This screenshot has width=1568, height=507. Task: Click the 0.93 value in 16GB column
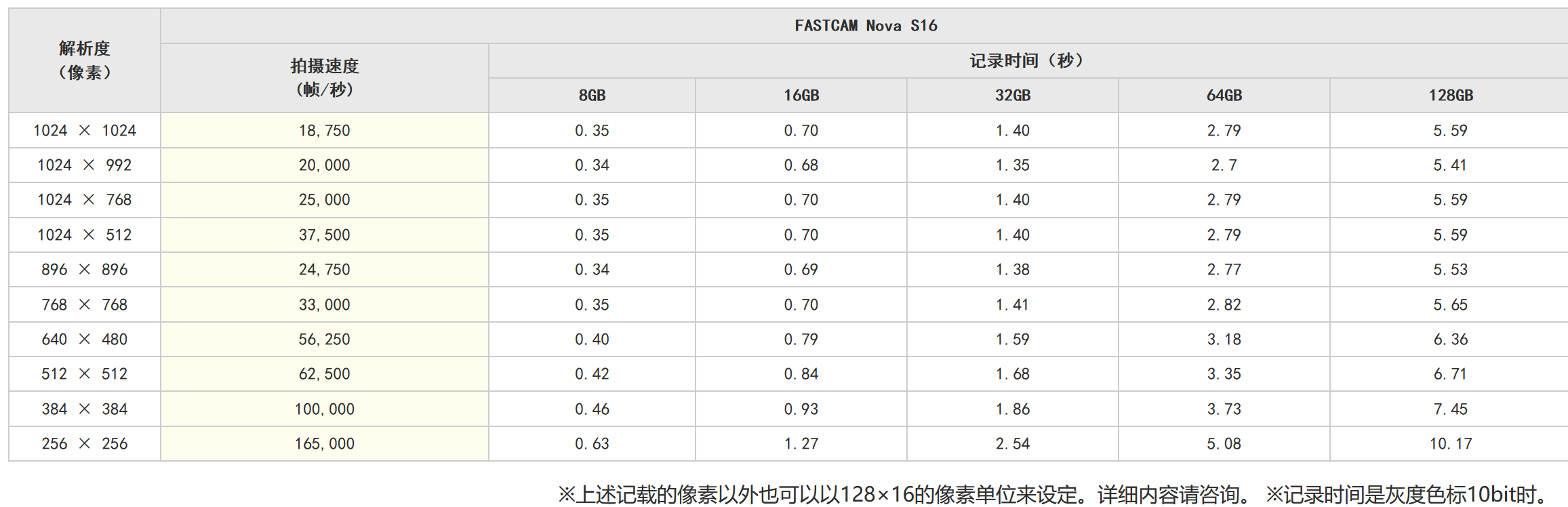pos(801,409)
